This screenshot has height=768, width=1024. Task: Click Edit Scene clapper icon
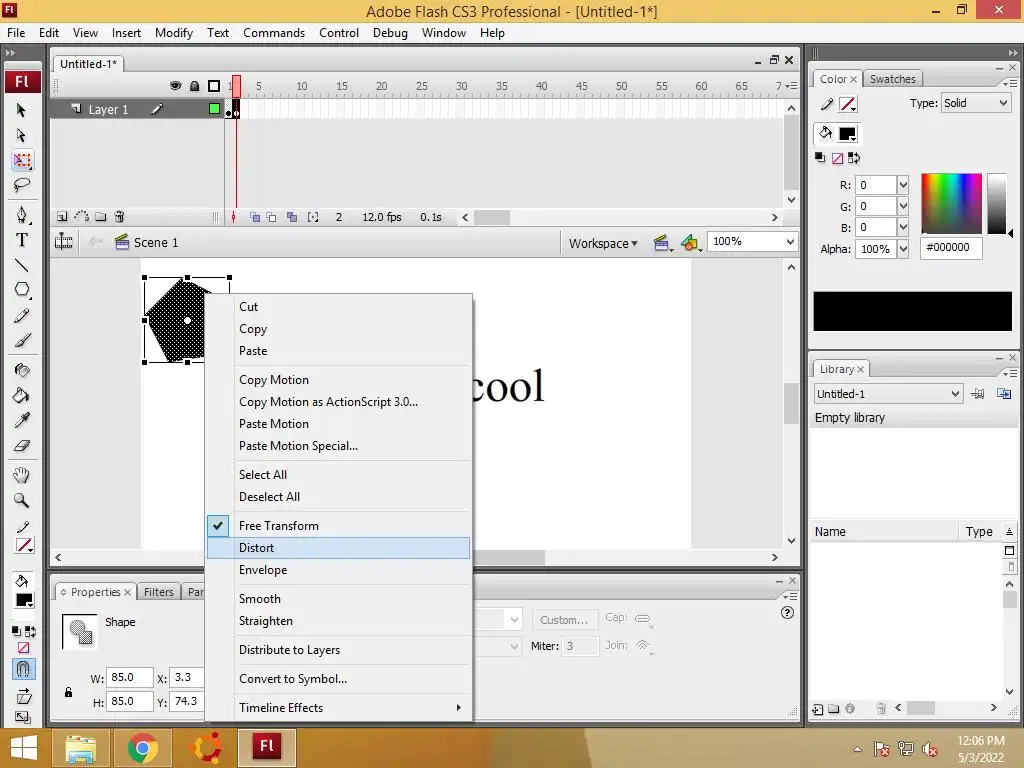coord(662,244)
